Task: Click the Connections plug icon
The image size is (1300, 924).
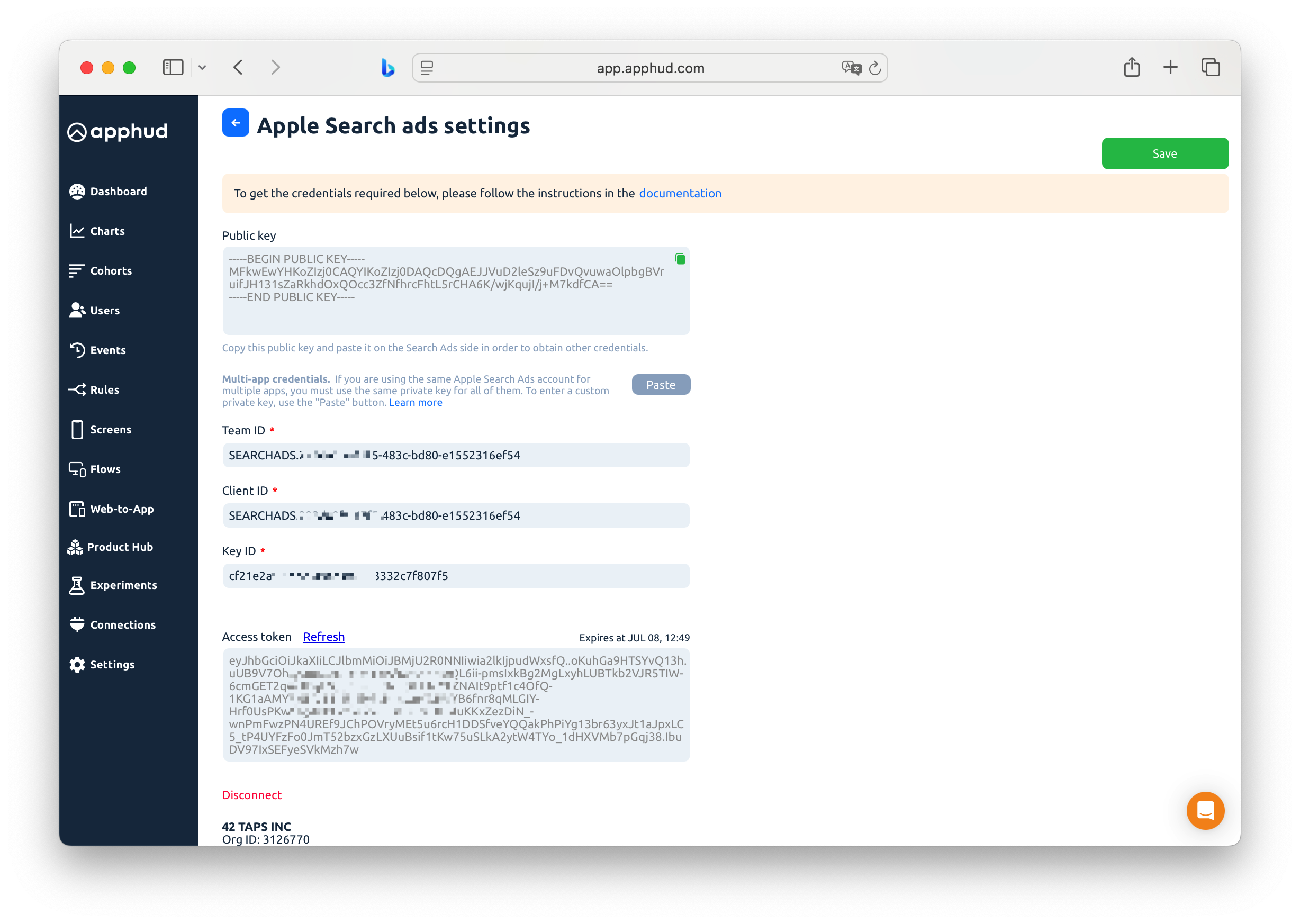Action: (77, 624)
